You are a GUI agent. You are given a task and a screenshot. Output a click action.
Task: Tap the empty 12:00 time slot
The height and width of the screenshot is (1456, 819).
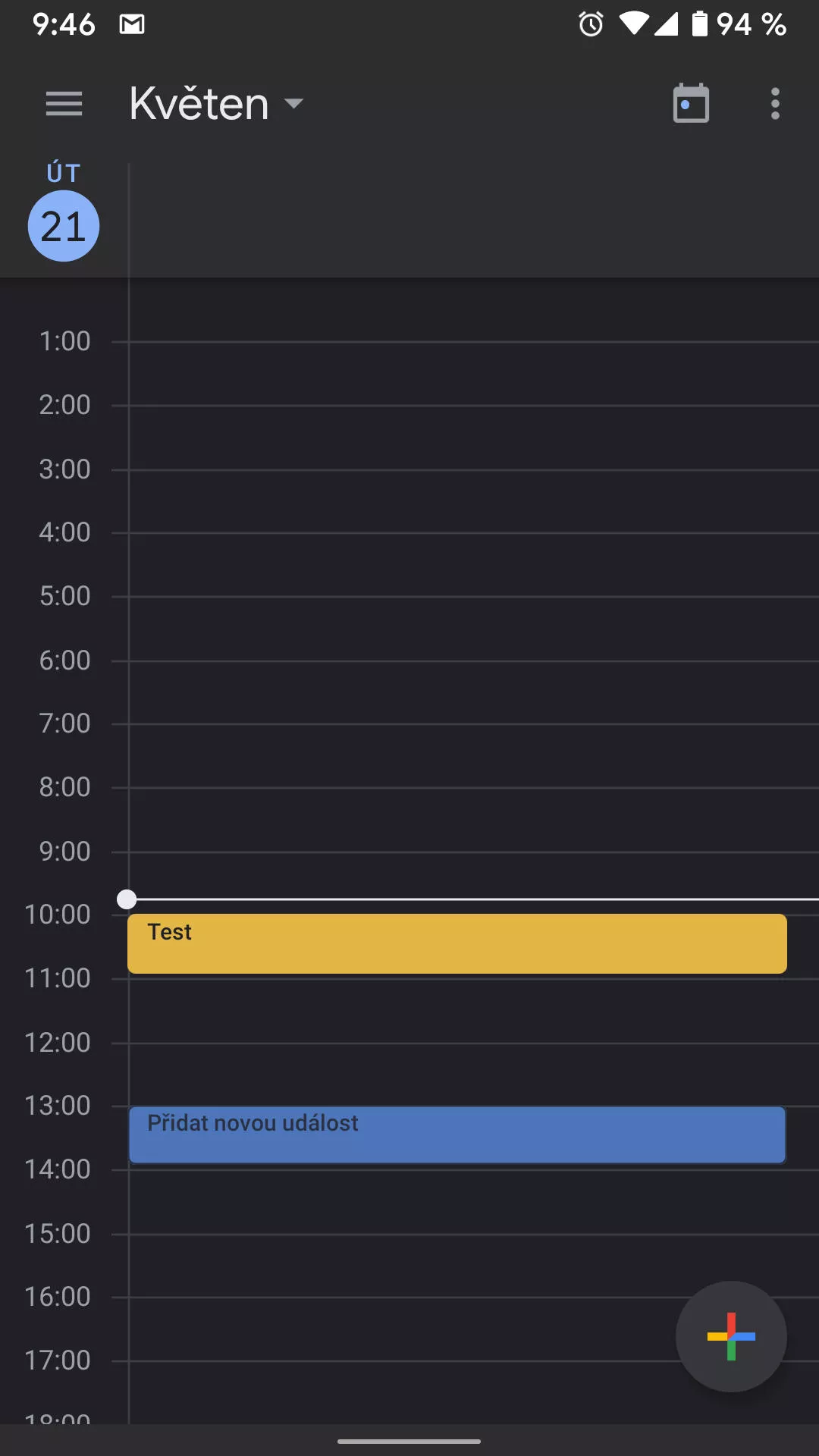point(474,1075)
